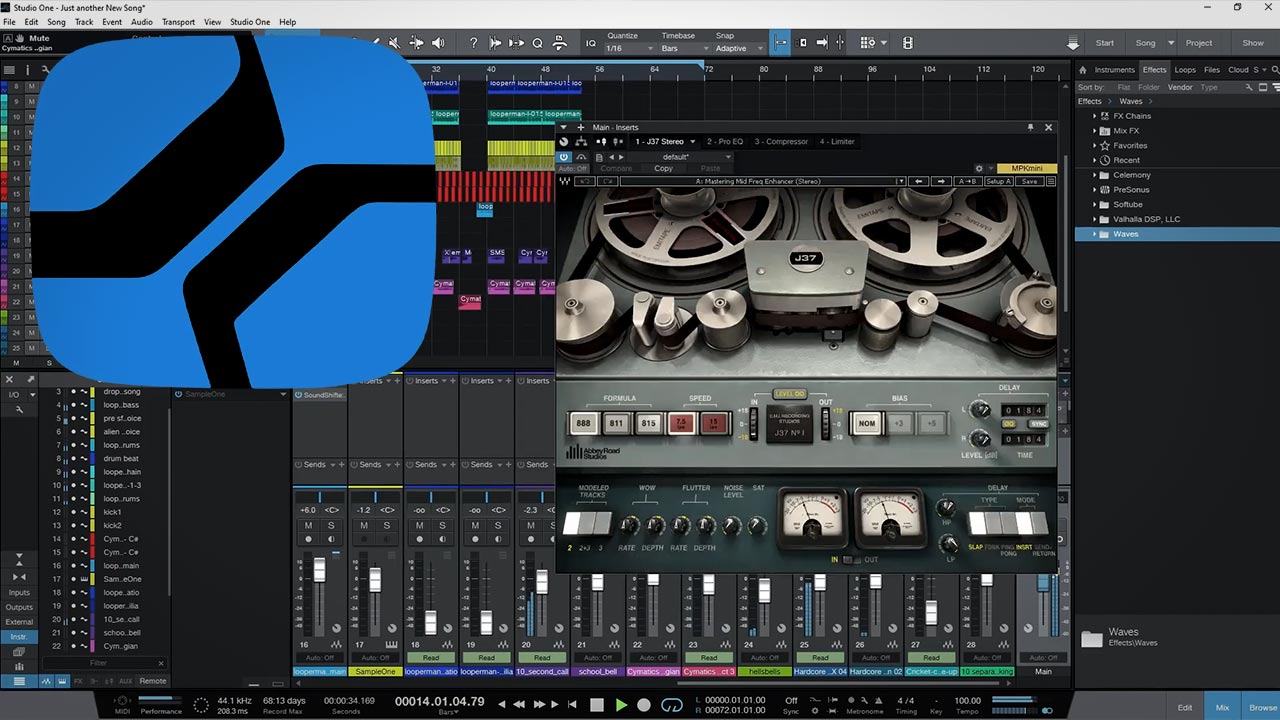Click the Play button in transport bar

click(x=621, y=705)
